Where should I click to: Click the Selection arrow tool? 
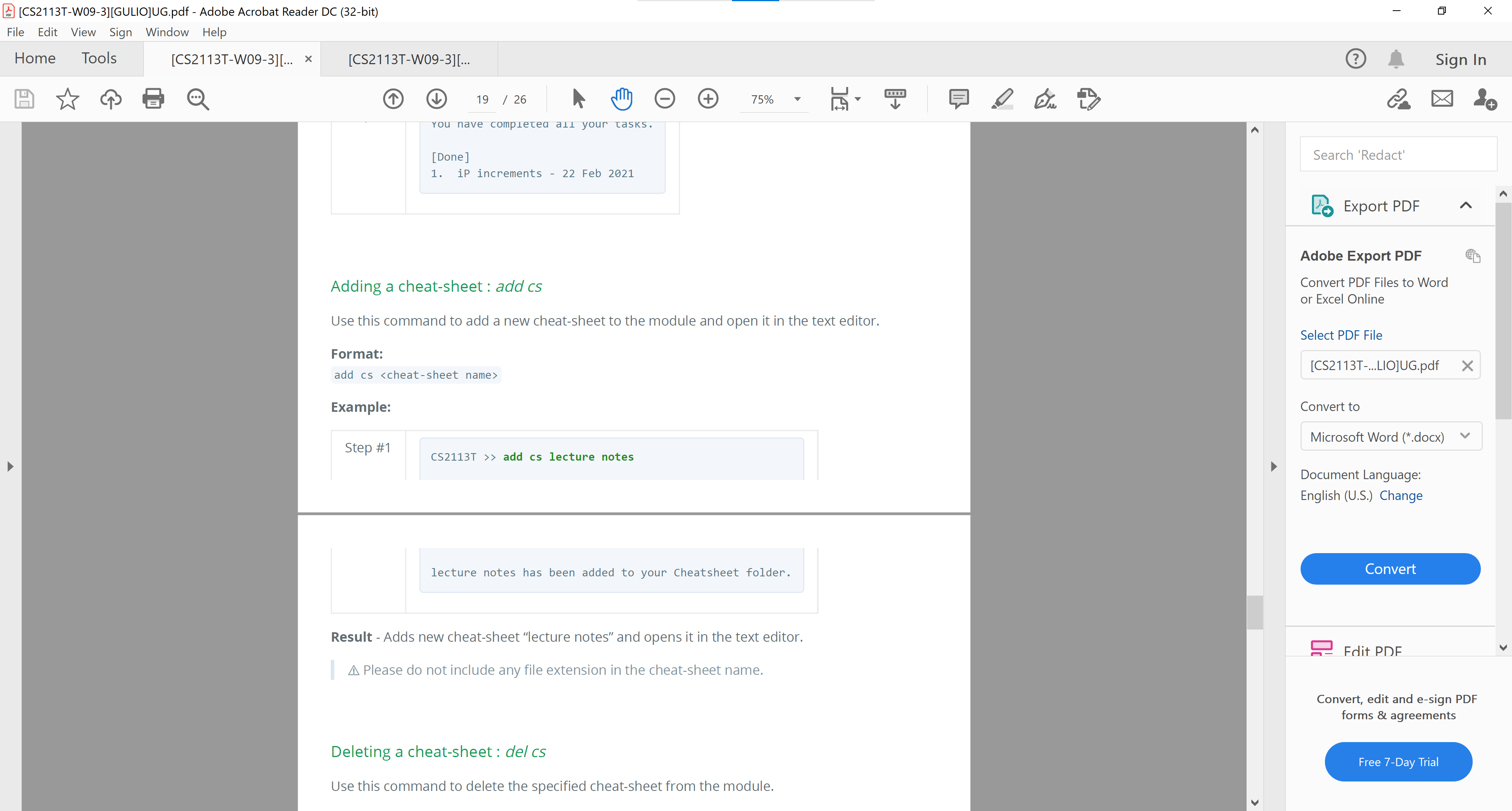[578, 98]
